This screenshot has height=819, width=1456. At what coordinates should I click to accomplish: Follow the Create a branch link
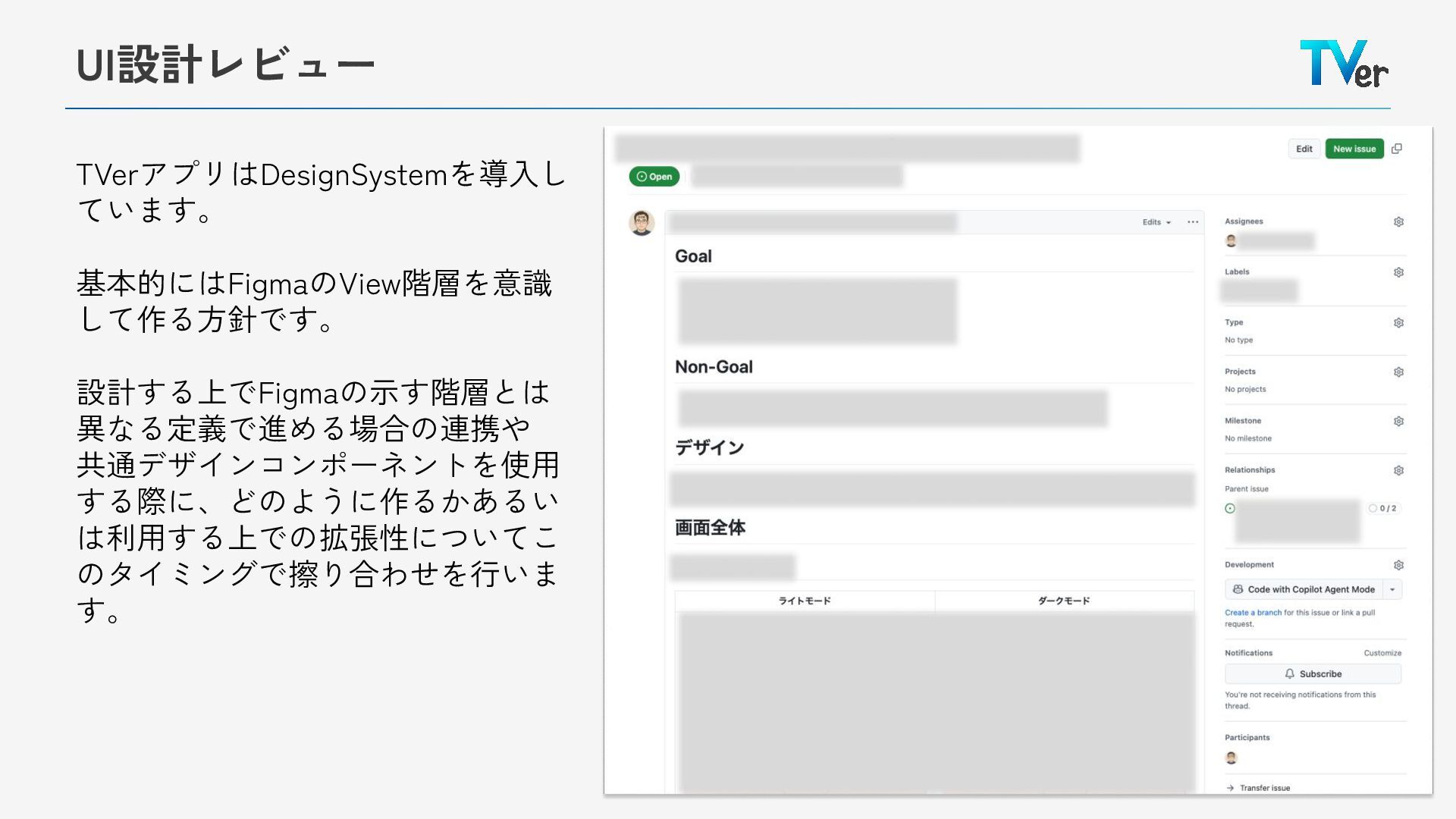[x=1253, y=613]
